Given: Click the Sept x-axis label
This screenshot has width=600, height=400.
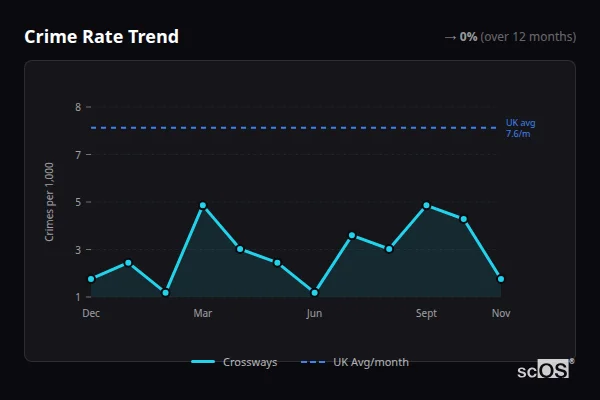Looking at the screenshot, I should coord(426,314).
